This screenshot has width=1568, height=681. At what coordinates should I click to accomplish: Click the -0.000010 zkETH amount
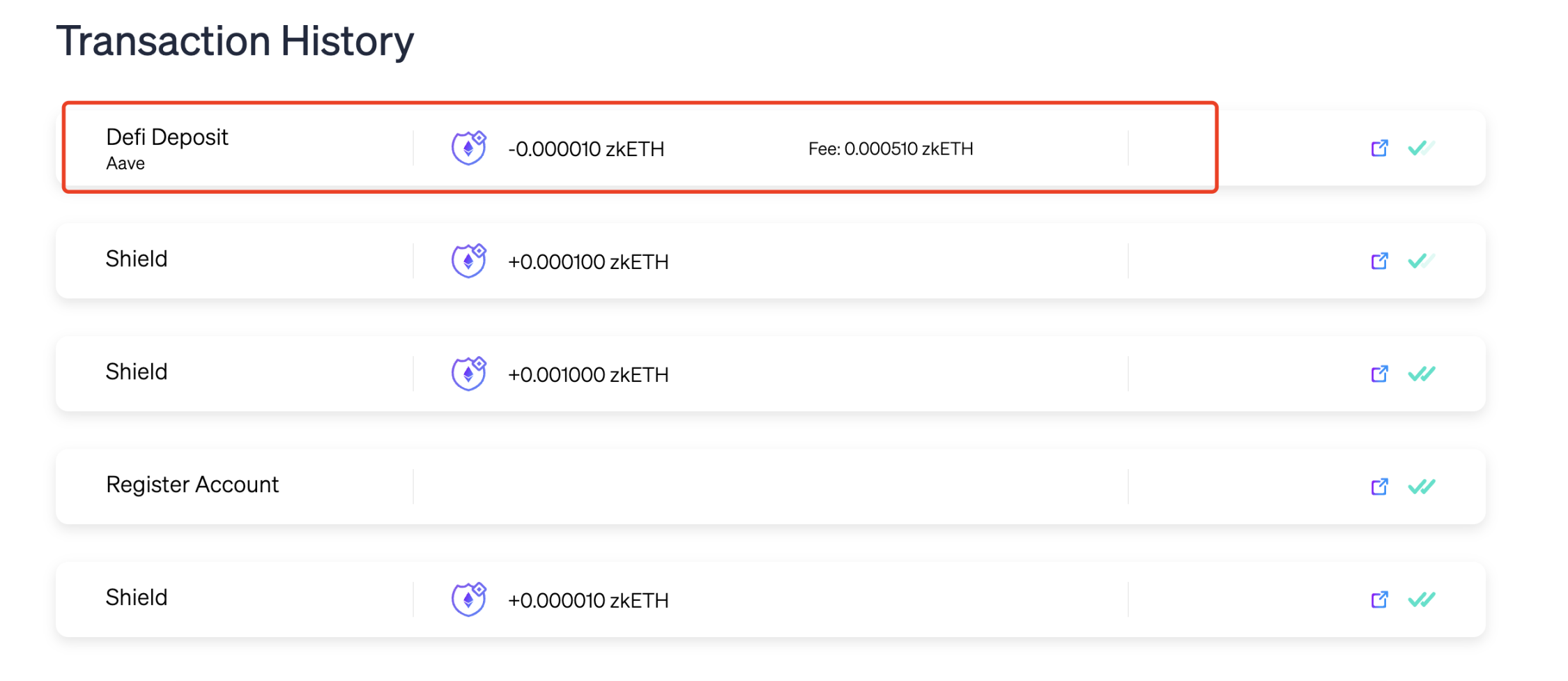click(x=585, y=149)
